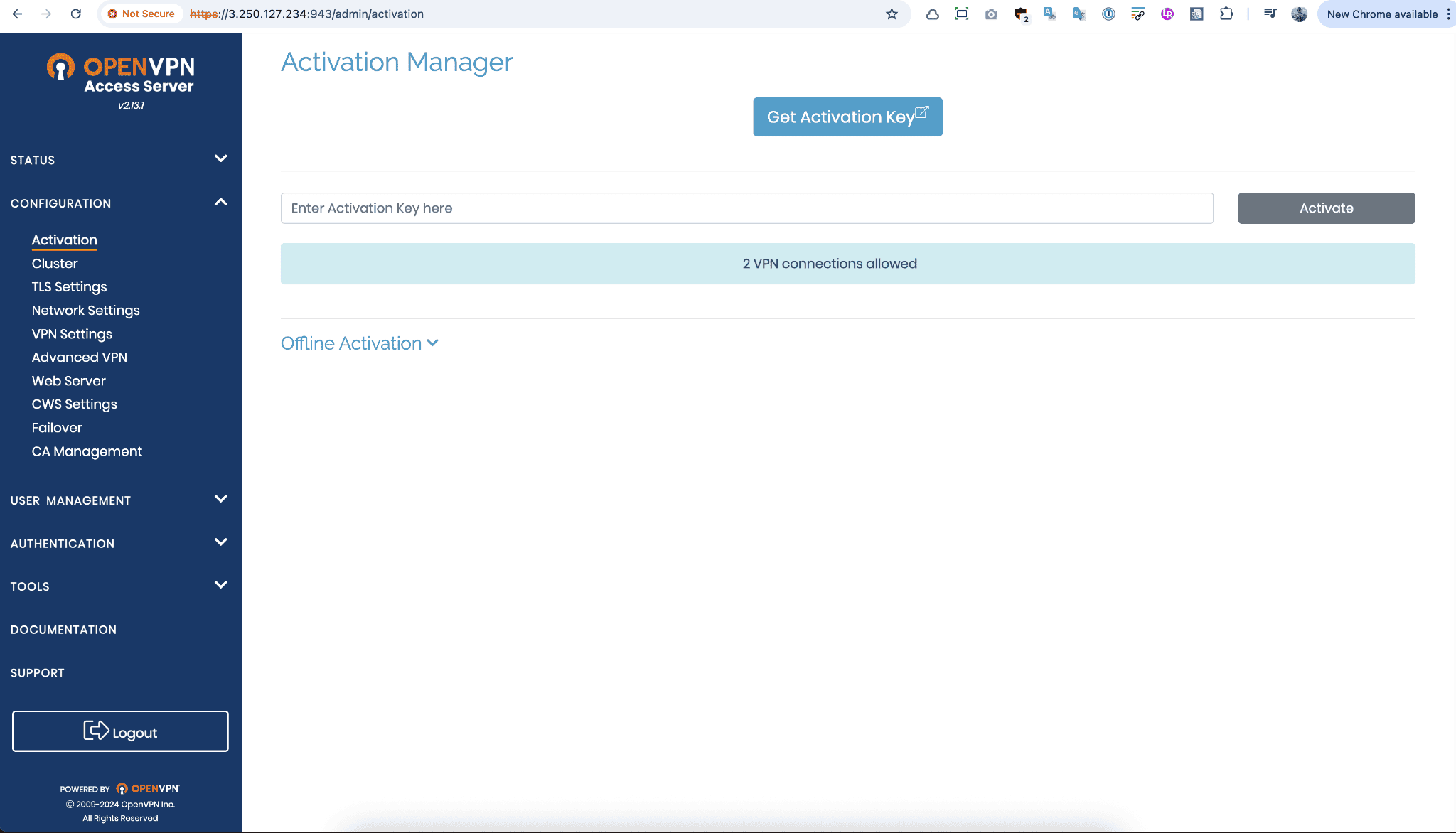Screen dimensions: 1456x833
Task: Click the grey-blue document extension icon
Action: (x=1197, y=14)
